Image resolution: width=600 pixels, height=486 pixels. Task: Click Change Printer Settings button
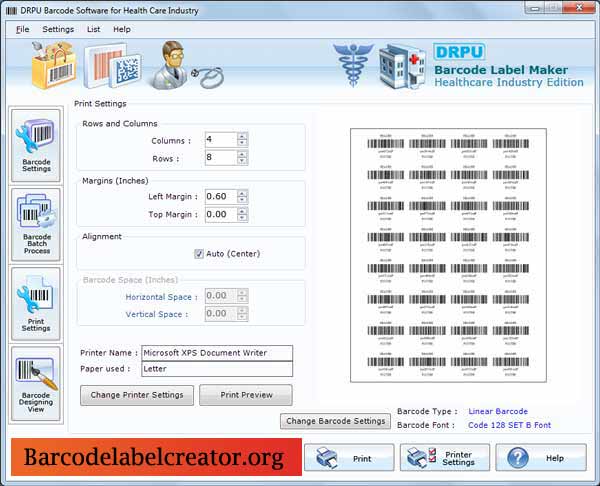[137, 395]
